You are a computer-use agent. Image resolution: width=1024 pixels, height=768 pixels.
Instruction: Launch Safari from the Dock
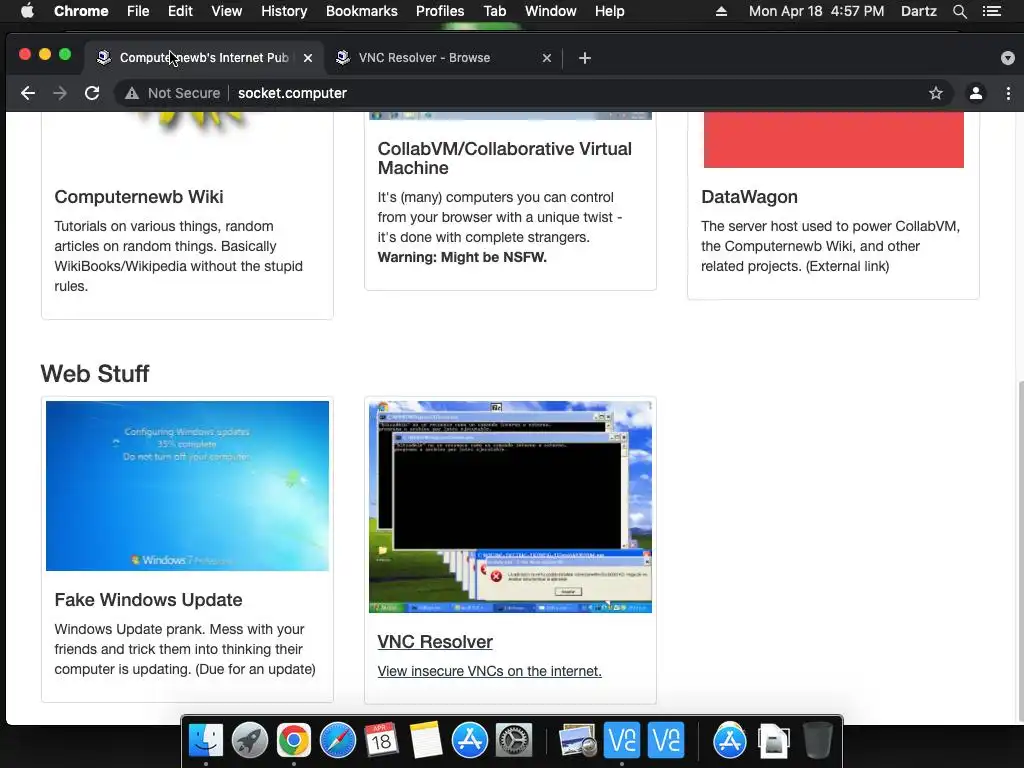tap(338, 741)
